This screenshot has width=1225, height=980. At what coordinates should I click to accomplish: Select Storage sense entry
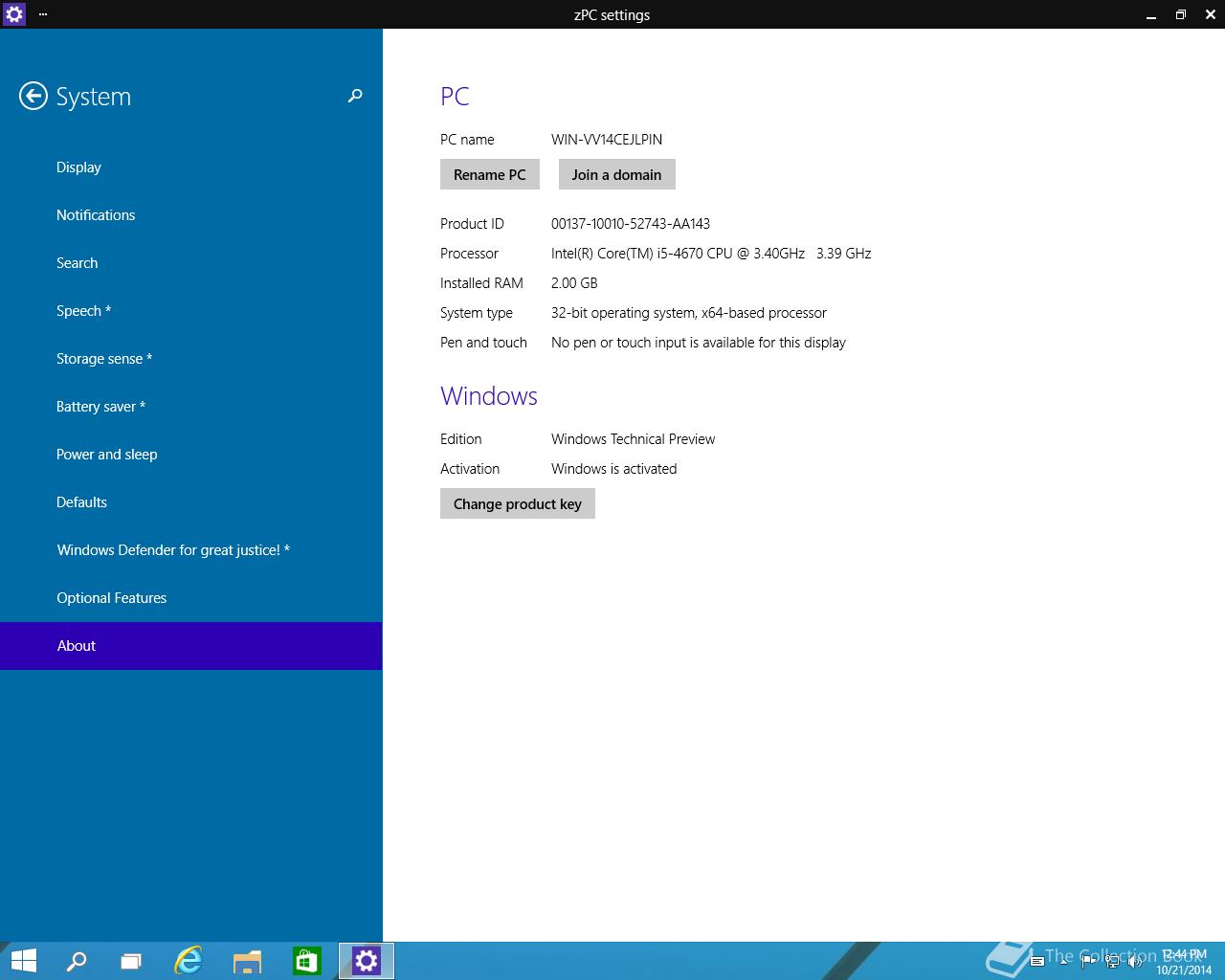[191, 359]
